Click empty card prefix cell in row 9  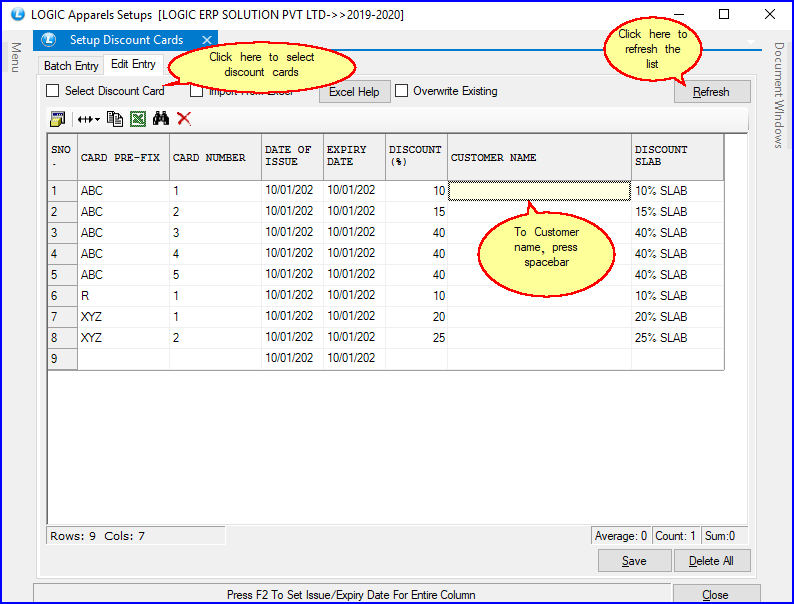(x=124, y=359)
